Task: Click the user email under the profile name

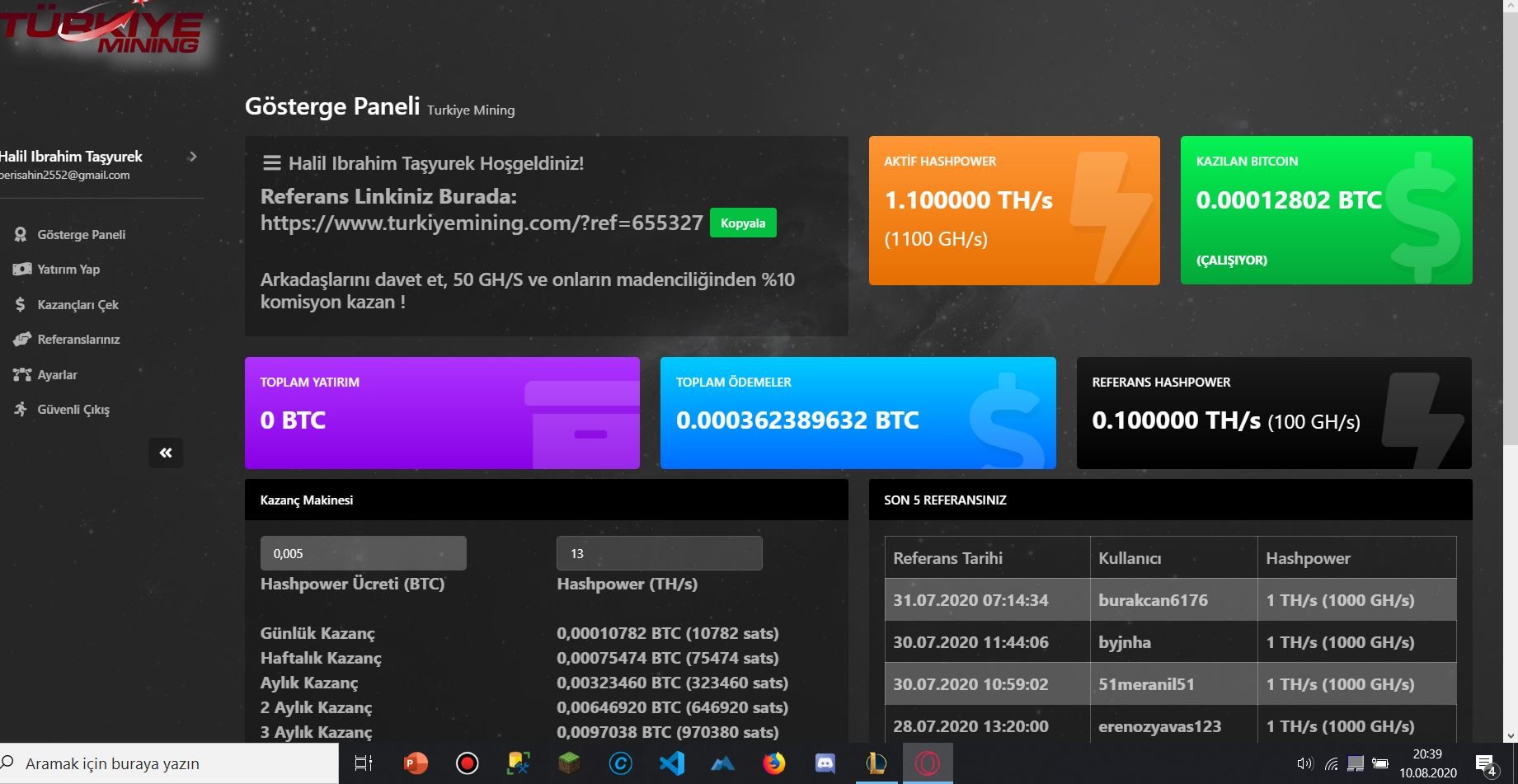Action: point(65,176)
